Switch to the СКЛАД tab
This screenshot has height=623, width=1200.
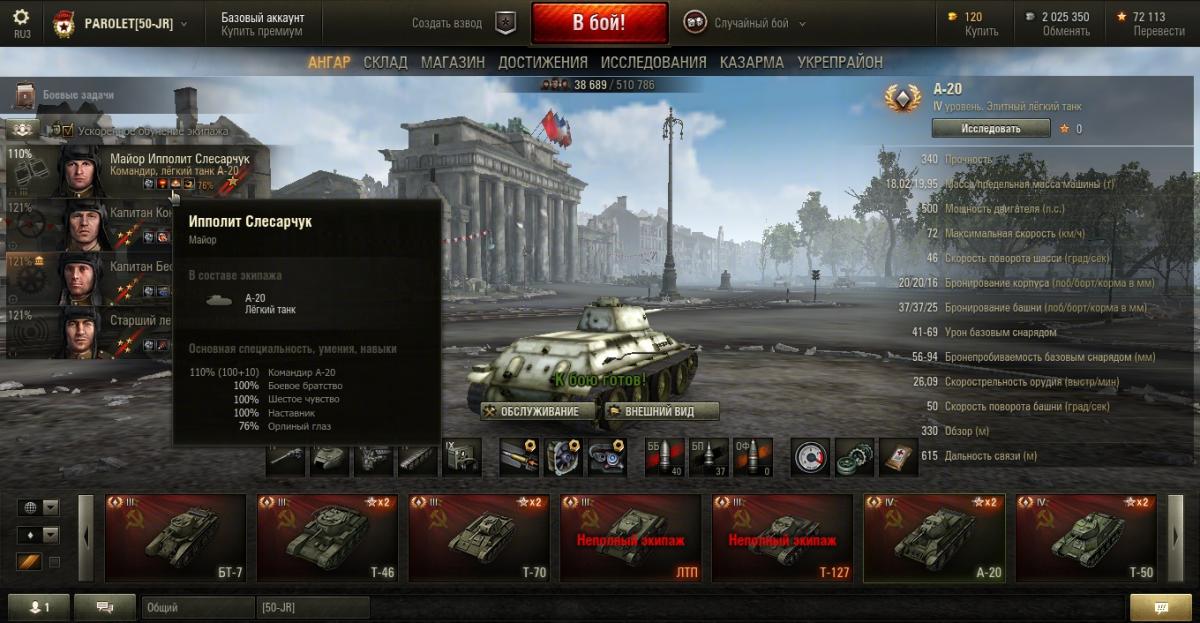tap(385, 62)
